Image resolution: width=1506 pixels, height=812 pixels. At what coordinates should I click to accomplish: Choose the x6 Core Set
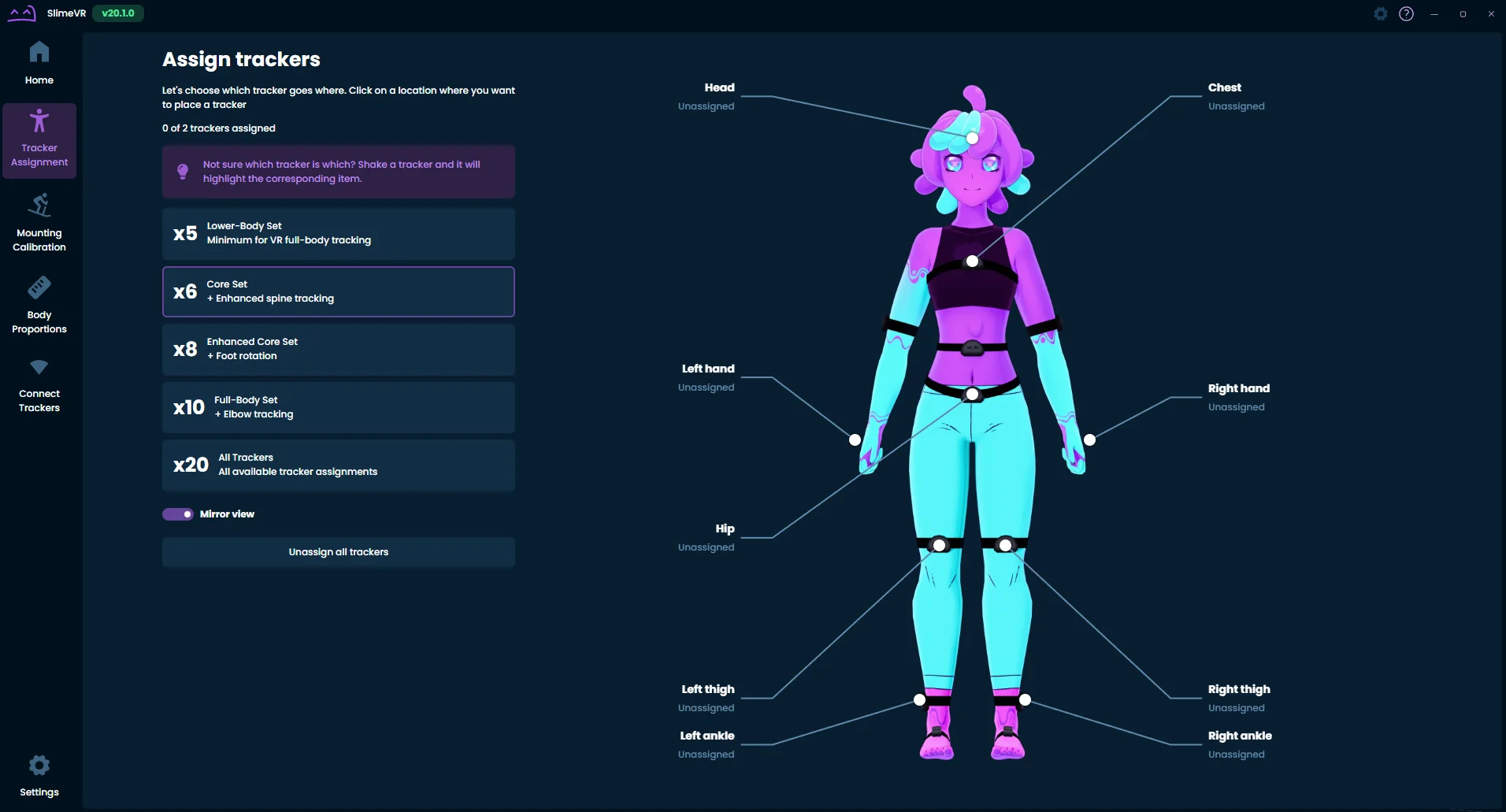[x=339, y=291]
